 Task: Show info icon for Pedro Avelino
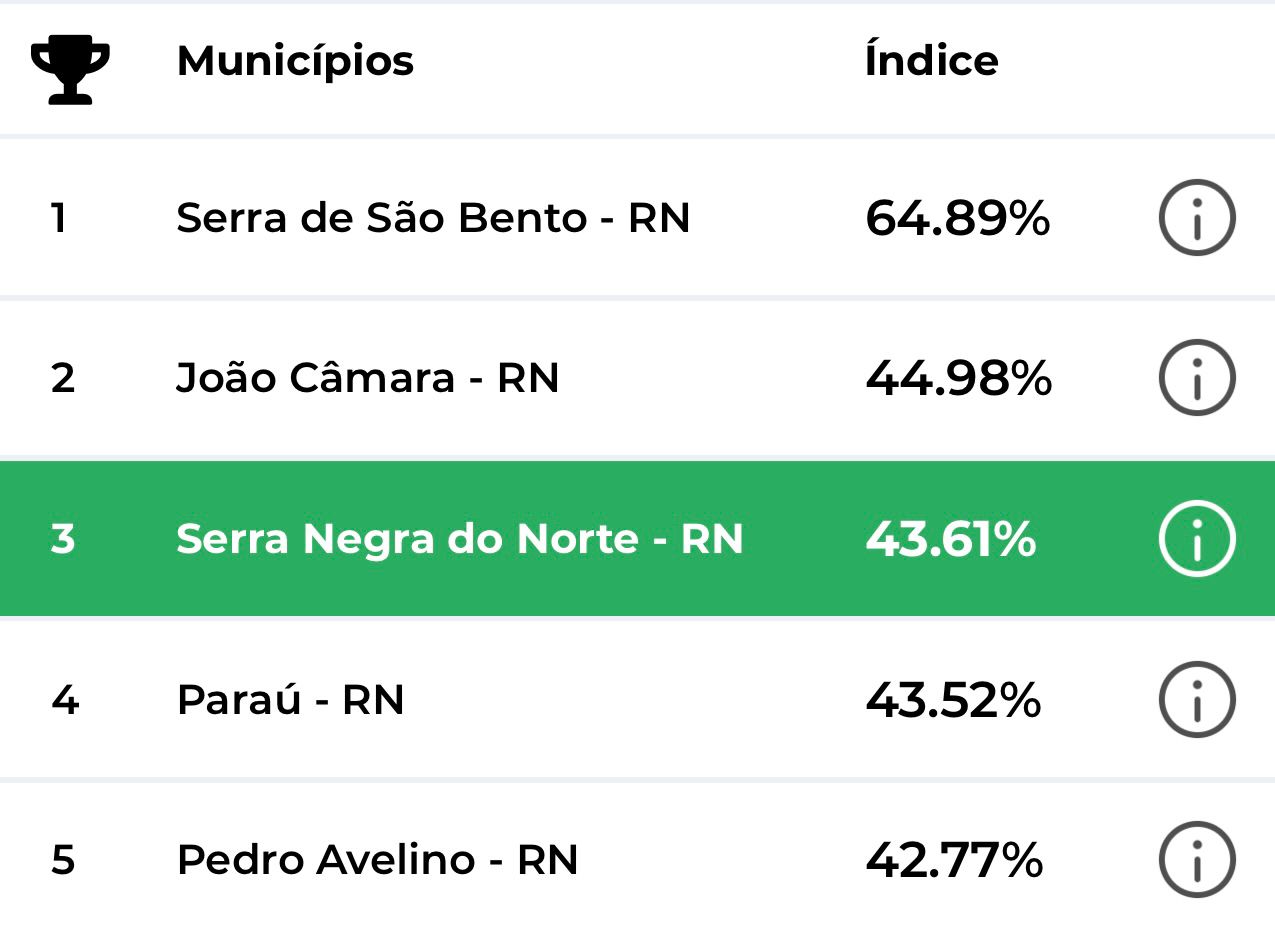(1197, 860)
